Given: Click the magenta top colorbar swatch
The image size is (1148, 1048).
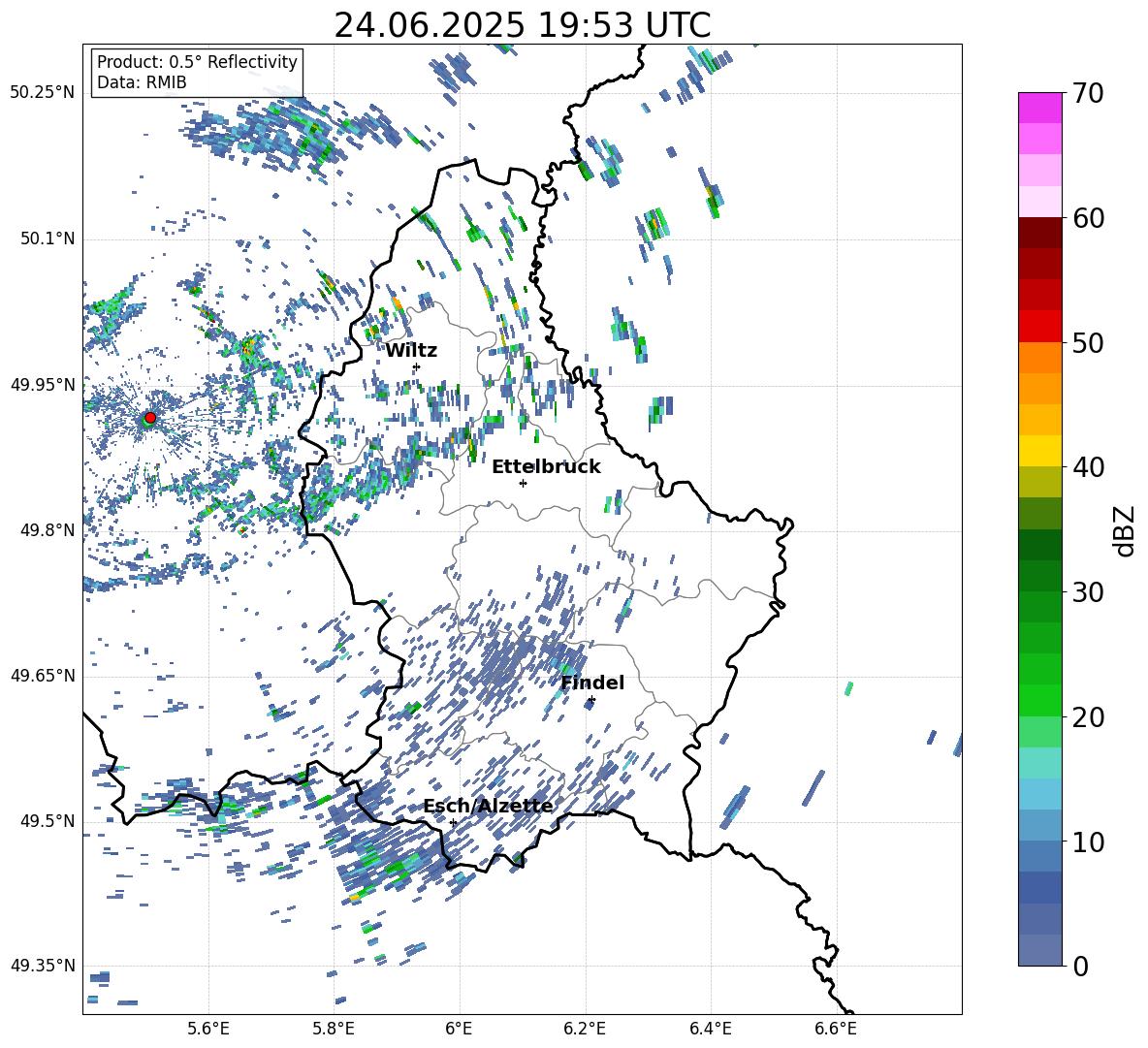Looking at the screenshot, I should (x=1040, y=108).
